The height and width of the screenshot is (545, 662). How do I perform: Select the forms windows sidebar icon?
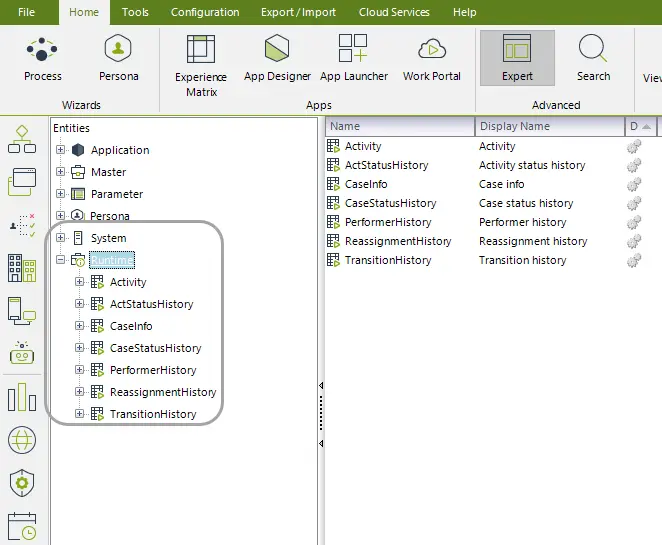click(x=22, y=182)
